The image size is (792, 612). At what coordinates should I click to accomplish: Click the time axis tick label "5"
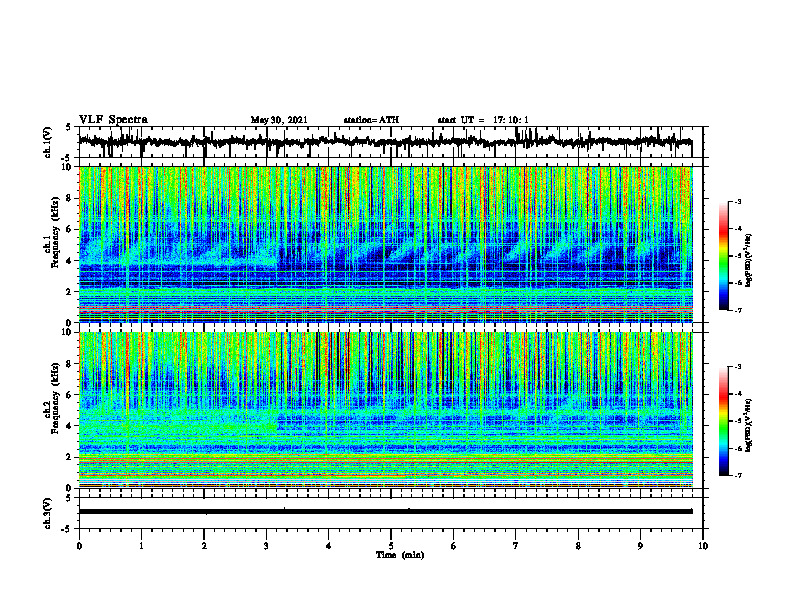(x=391, y=546)
